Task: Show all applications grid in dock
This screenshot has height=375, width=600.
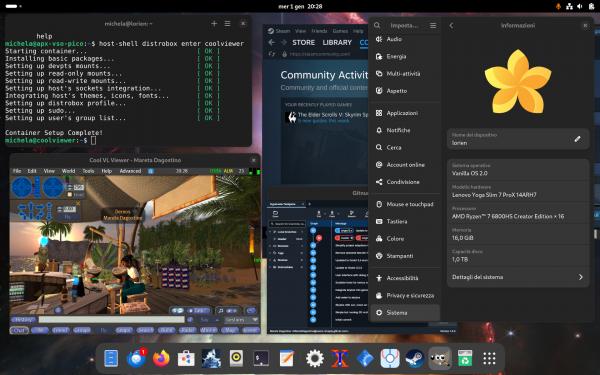Action: pos(489,359)
